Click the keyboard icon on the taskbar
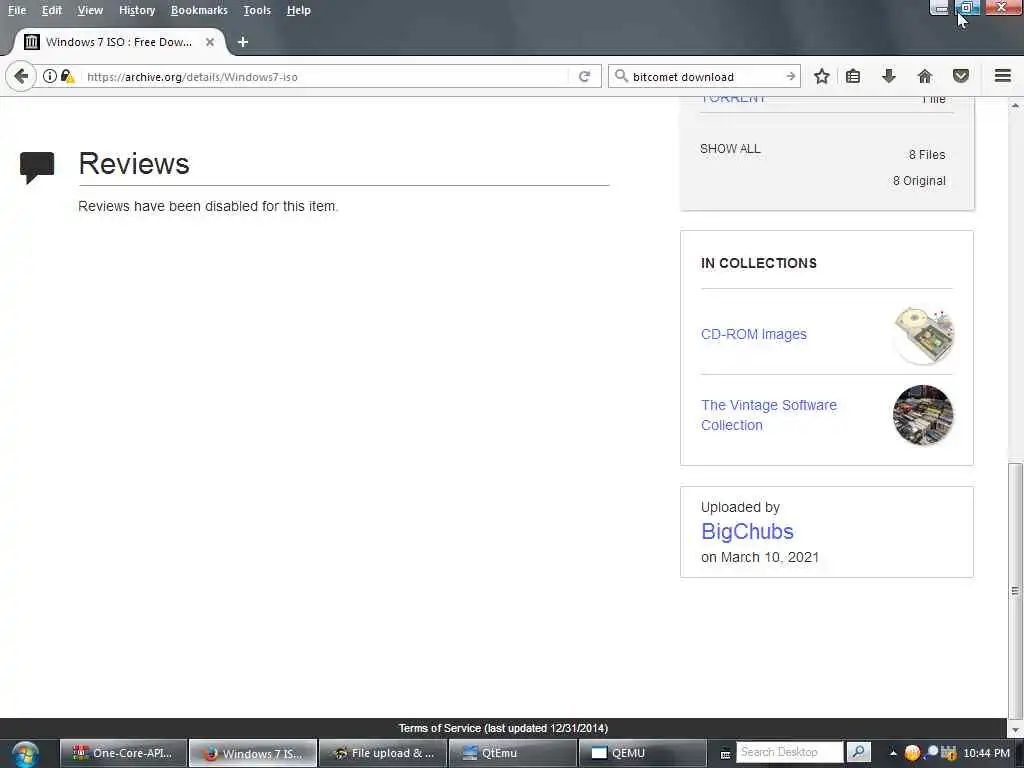The image size is (1024, 768). [725, 754]
